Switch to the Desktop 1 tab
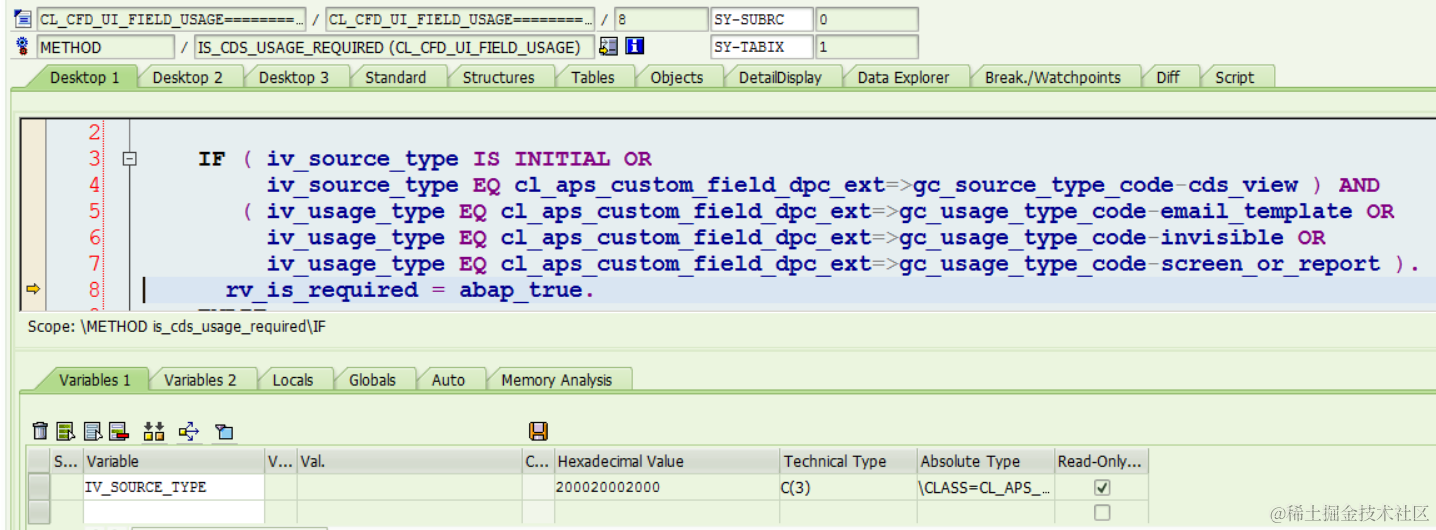1436x530 pixels. point(84,77)
